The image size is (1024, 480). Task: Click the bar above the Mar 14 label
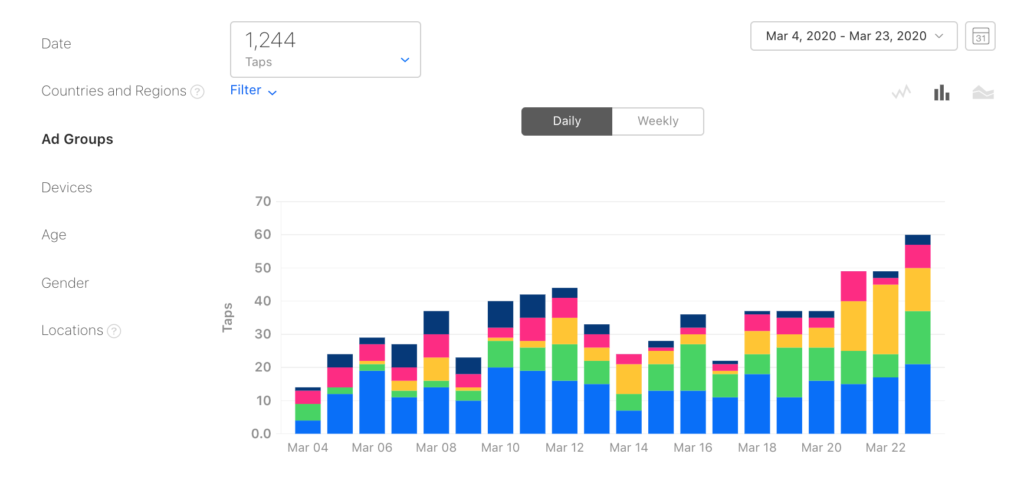coord(629,394)
